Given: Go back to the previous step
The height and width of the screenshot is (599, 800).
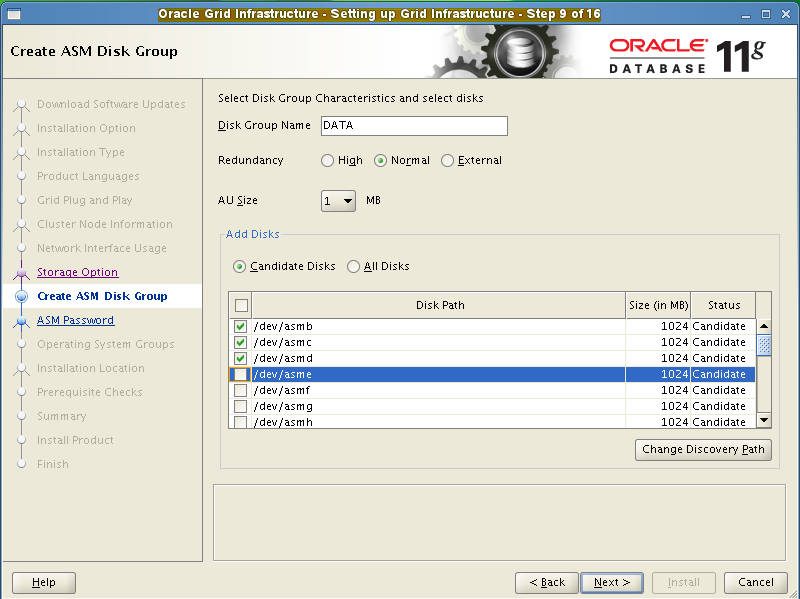Looking at the screenshot, I should 546,582.
